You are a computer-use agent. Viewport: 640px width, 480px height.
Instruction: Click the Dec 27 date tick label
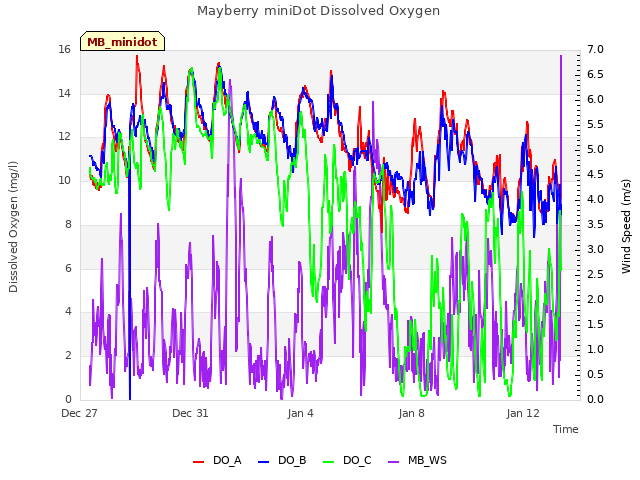(x=79, y=413)
